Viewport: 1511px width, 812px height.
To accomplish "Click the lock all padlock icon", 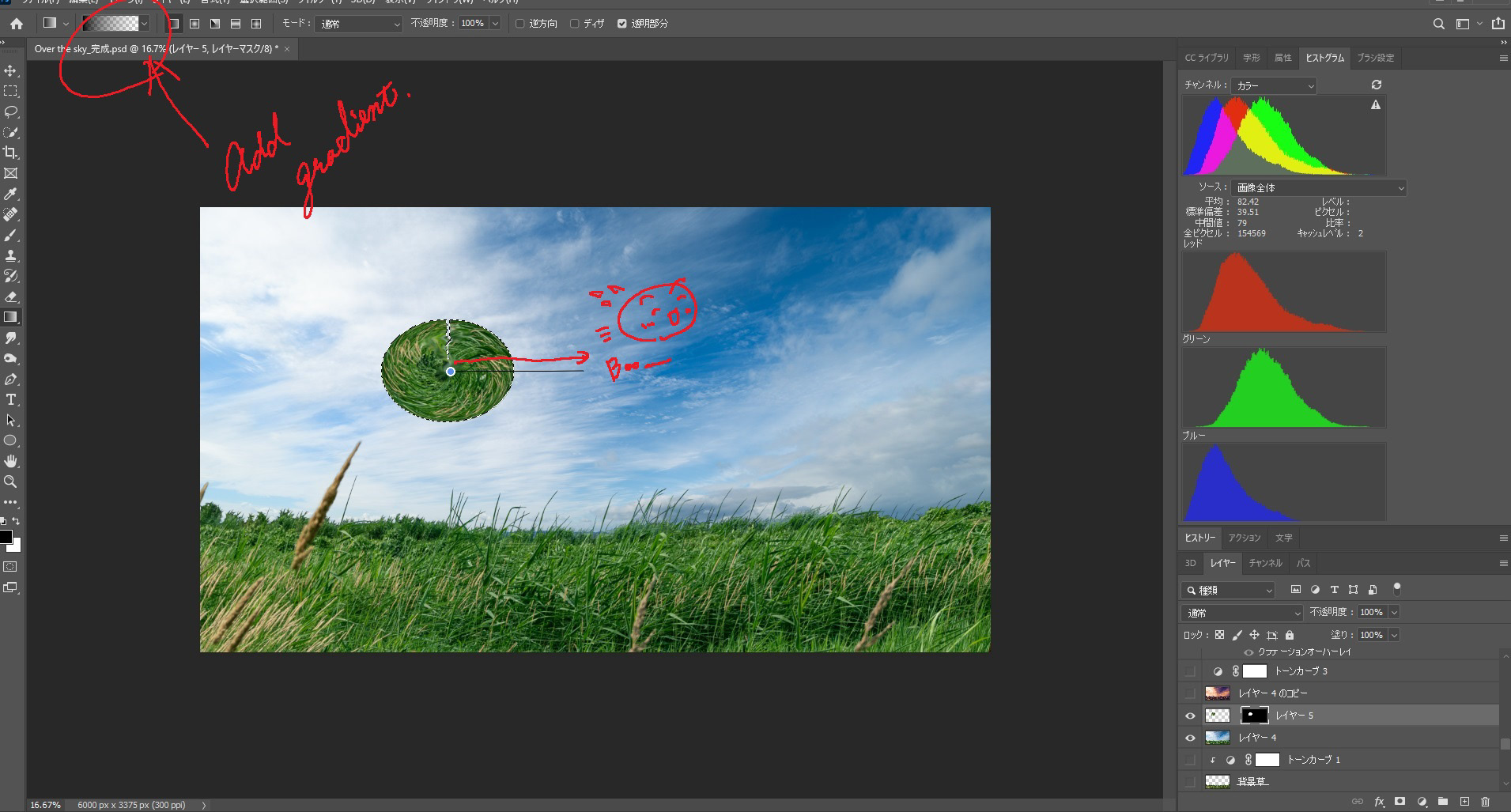I will coord(1290,635).
